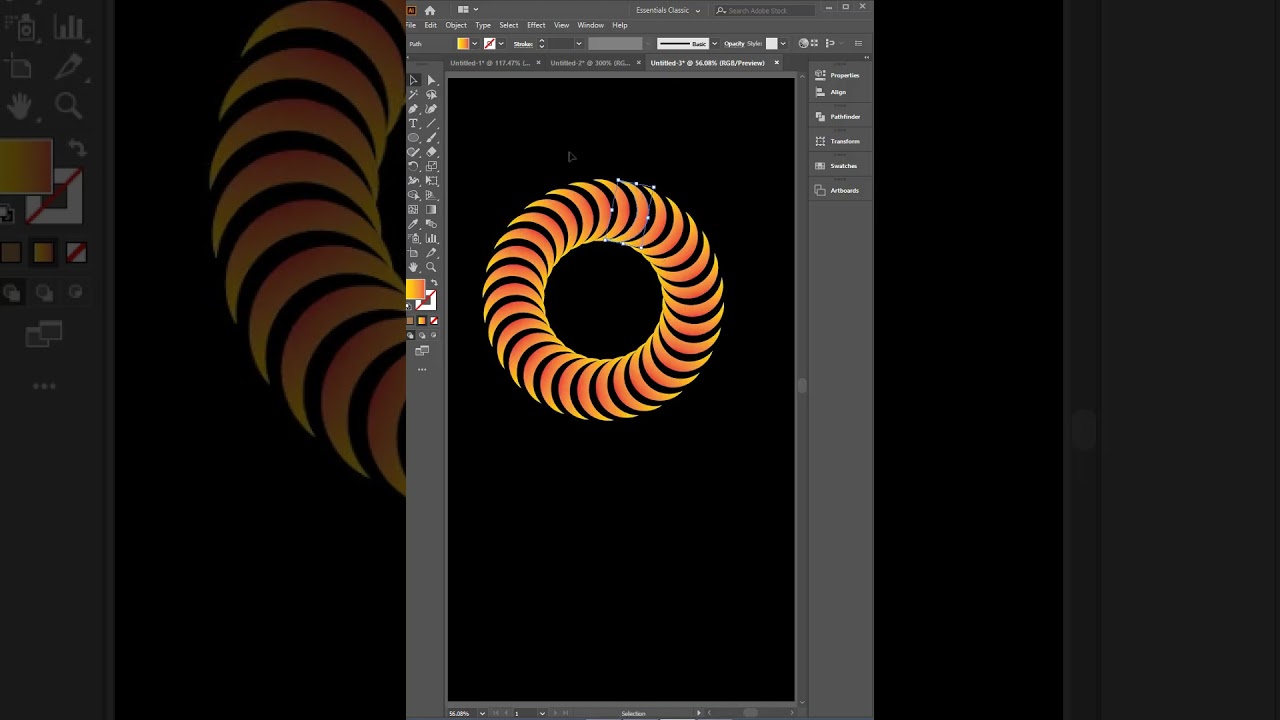Select the Selection tool arrow

coord(413,80)
